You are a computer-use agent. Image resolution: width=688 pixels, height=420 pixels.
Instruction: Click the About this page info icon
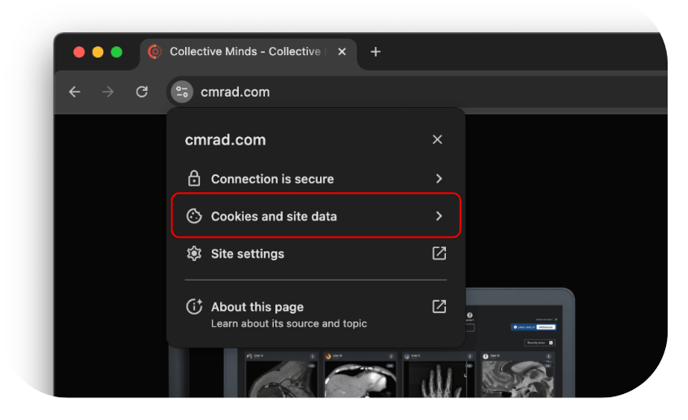(194, 306)
